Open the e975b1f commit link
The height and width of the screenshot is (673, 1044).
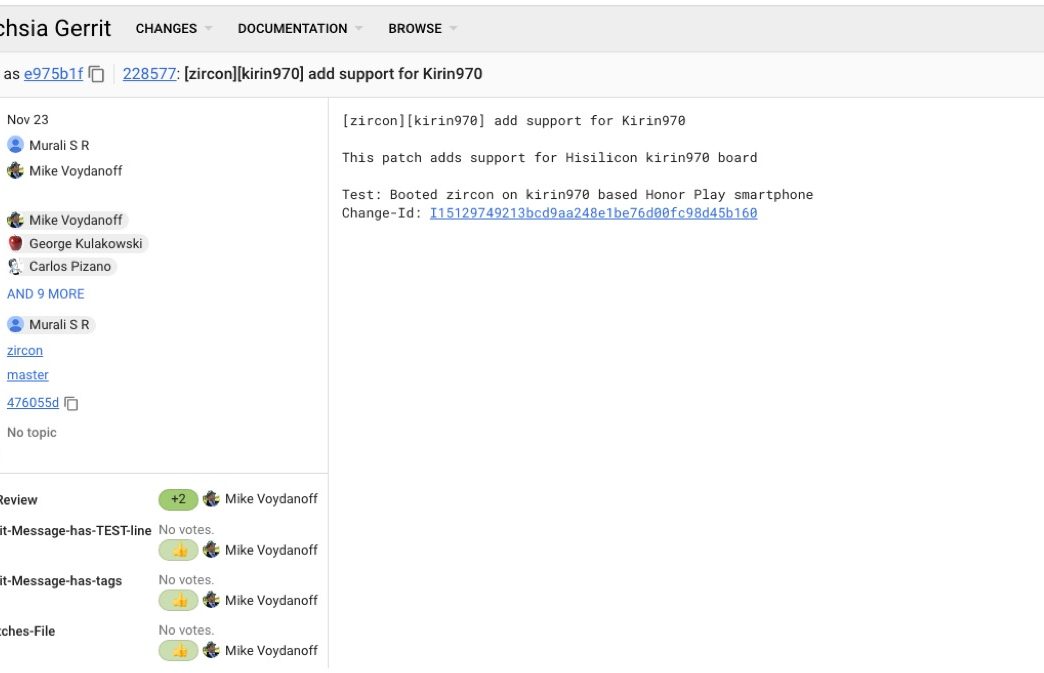coord(54,74)
